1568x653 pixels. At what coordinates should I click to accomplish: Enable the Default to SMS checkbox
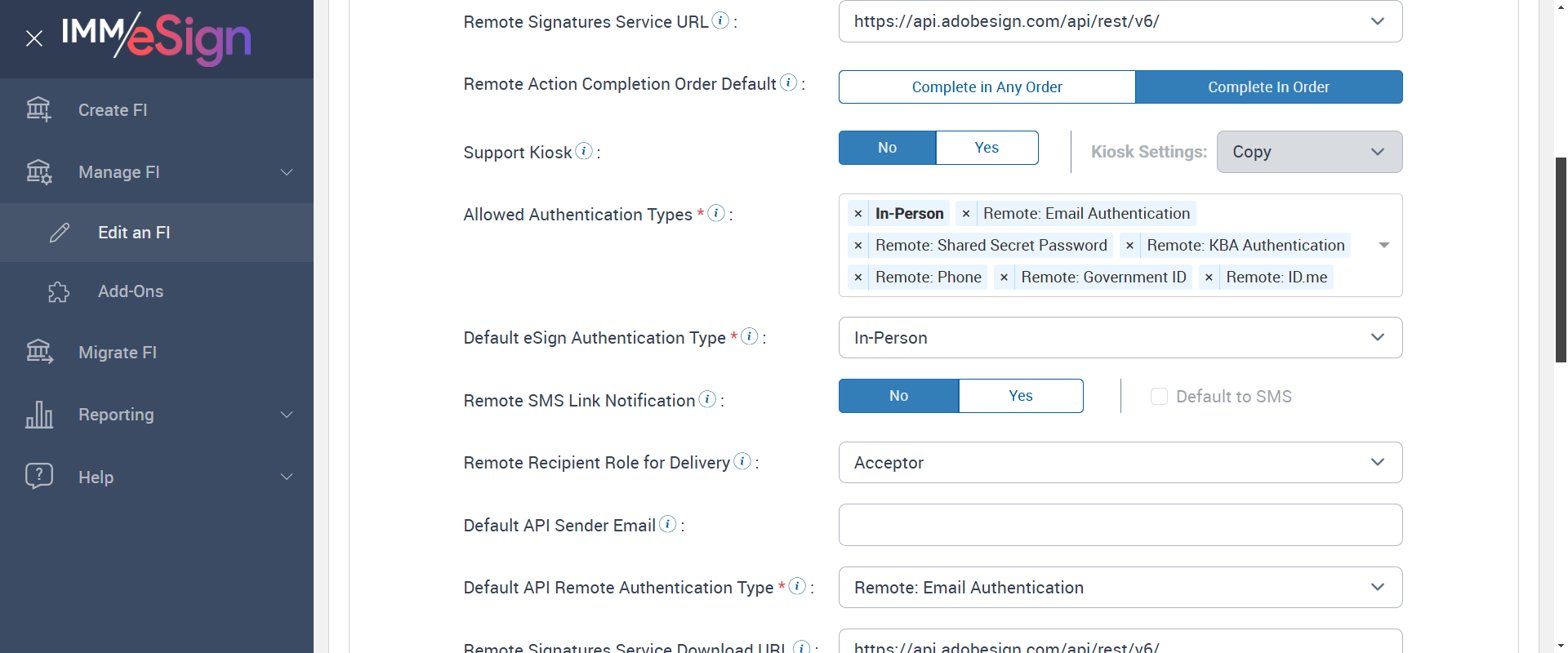coord(1159,397)
